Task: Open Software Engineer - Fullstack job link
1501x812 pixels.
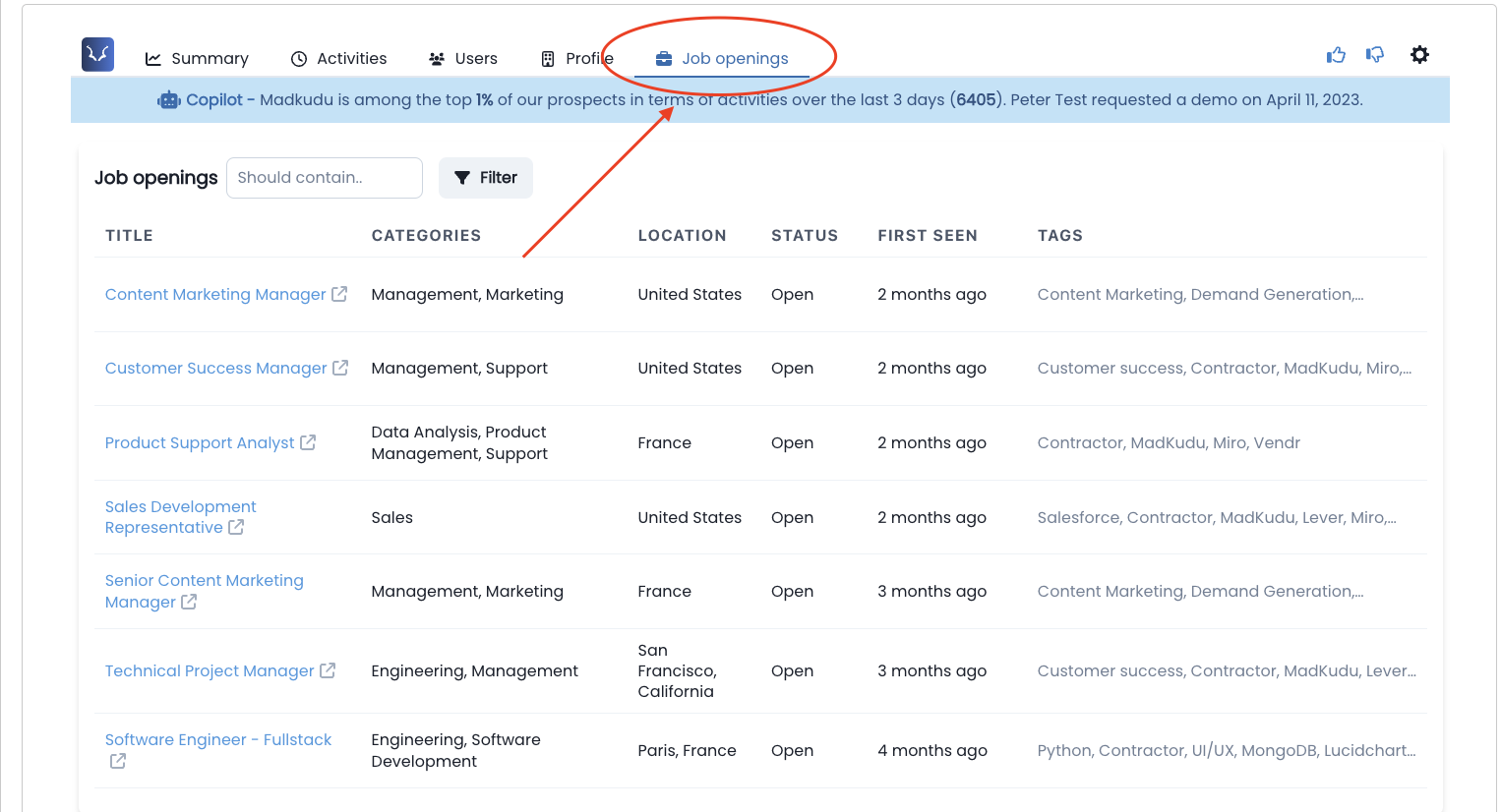Action: [x=218, y=739]
